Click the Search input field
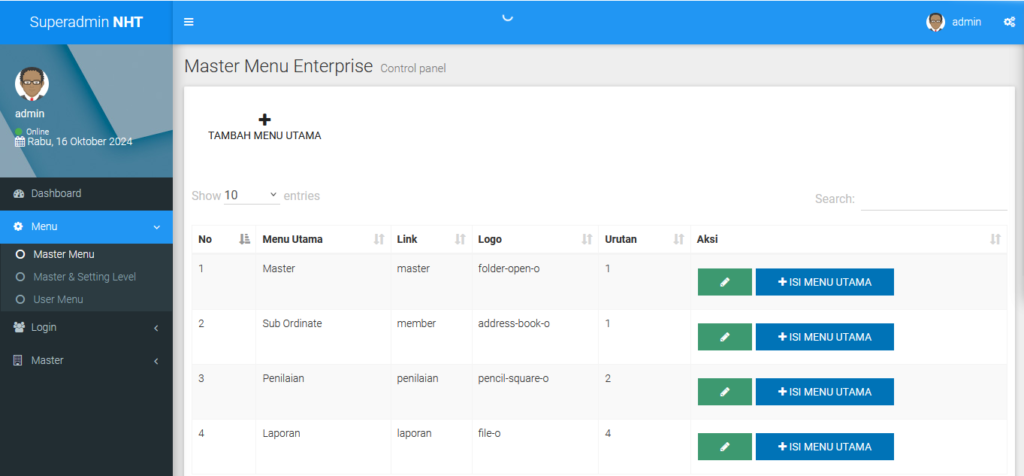The height and width of the screenshot is (476, 1024). 934,199
